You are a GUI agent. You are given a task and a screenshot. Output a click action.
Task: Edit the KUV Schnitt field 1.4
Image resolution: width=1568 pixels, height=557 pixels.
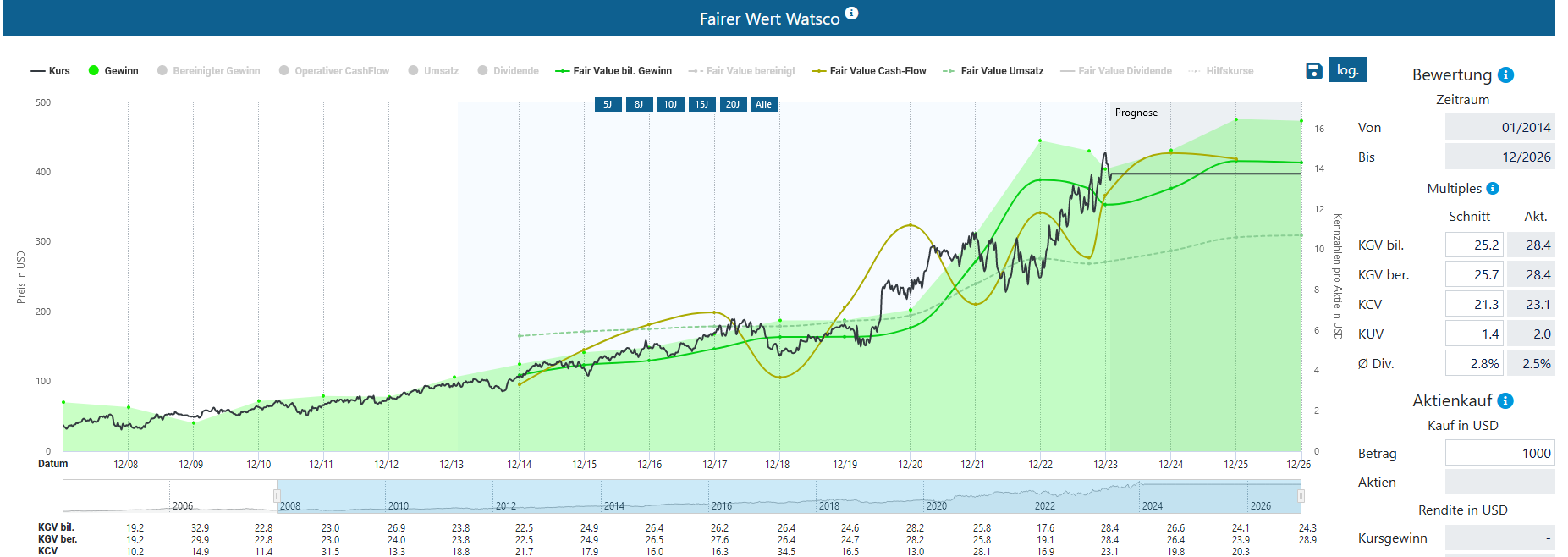pos(1474,334)
